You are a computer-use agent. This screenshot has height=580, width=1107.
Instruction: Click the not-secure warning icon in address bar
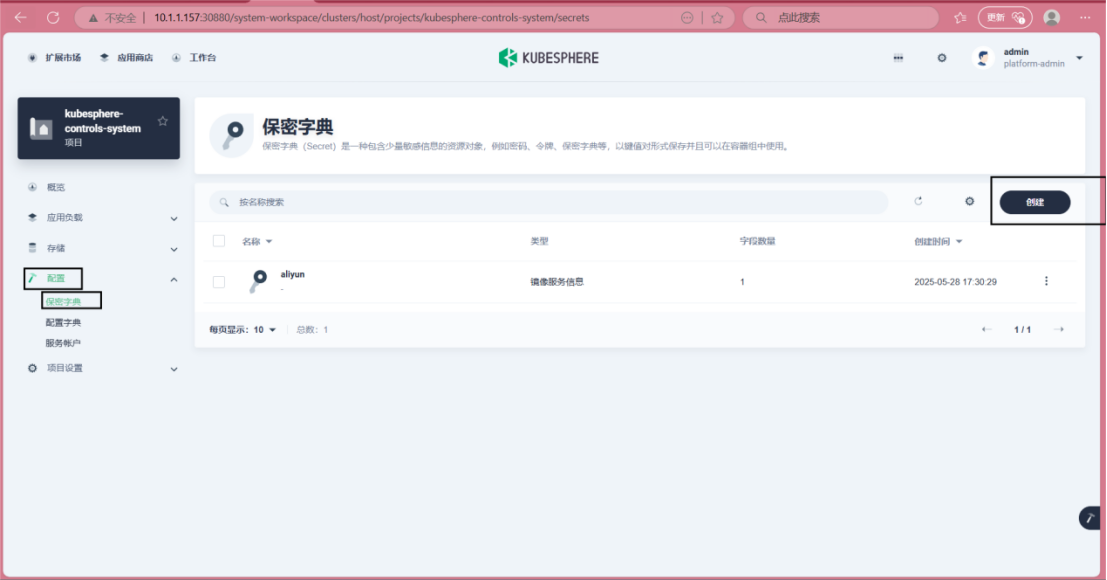(x=93, y=18)
